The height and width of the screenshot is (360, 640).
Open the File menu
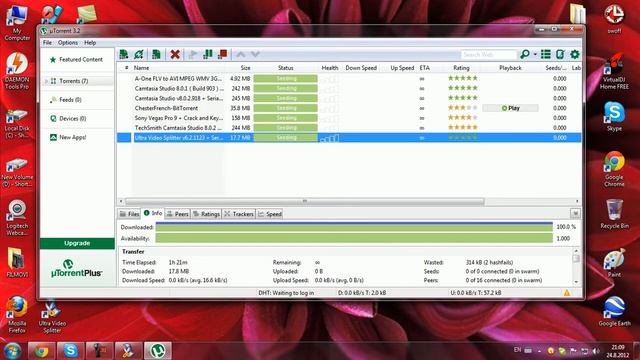point(47,42)
